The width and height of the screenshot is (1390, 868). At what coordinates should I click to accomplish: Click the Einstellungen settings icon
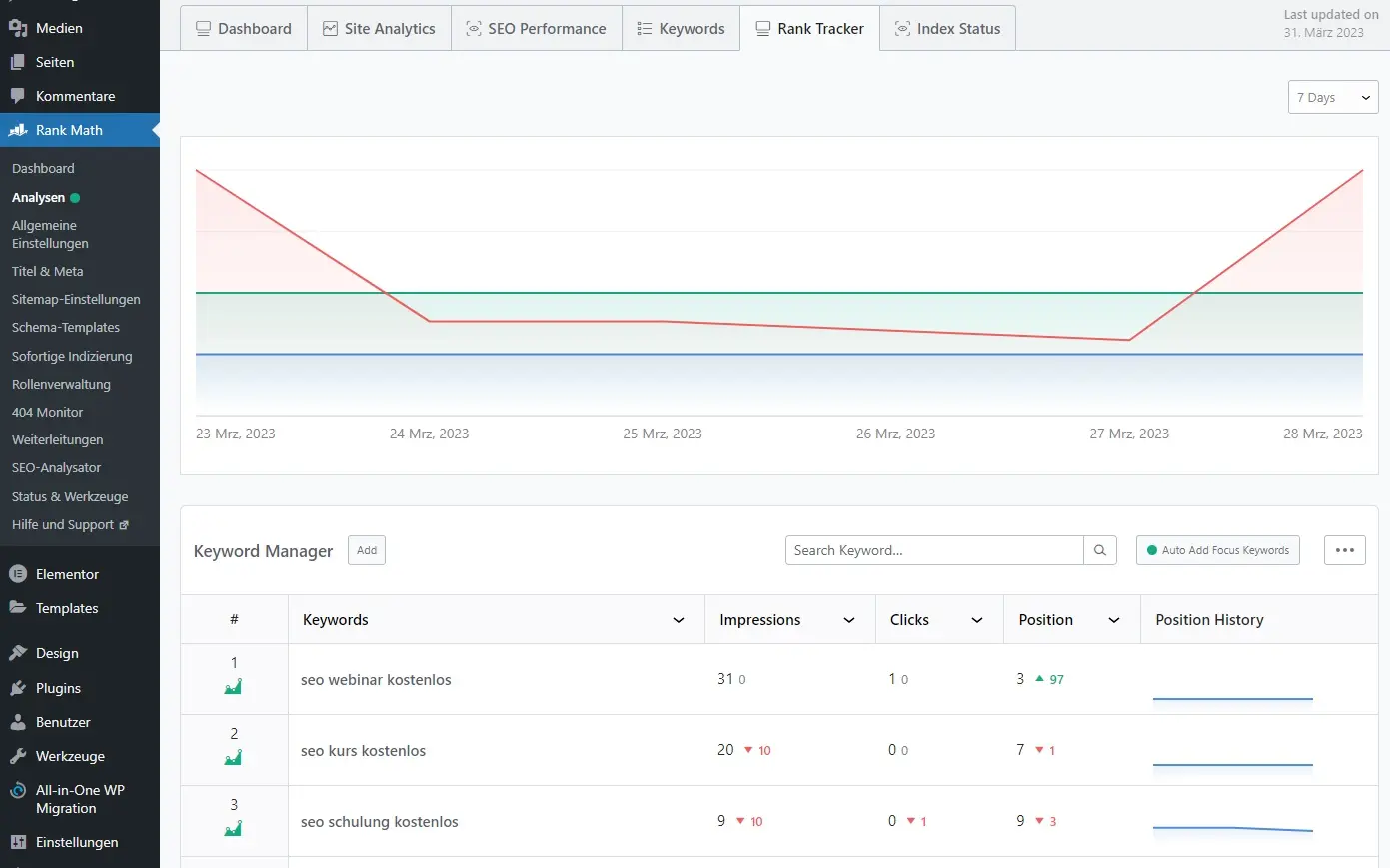pos(18,842)
